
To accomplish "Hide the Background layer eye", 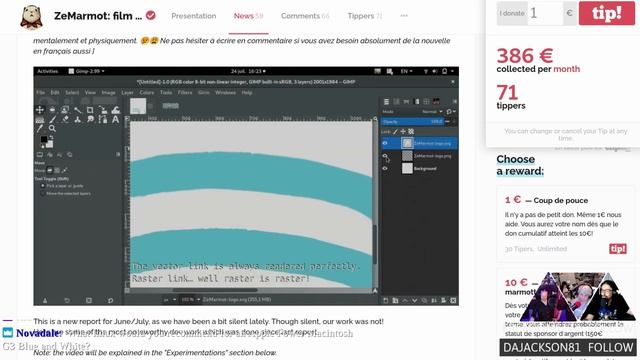I will click(x=384, y=168).
